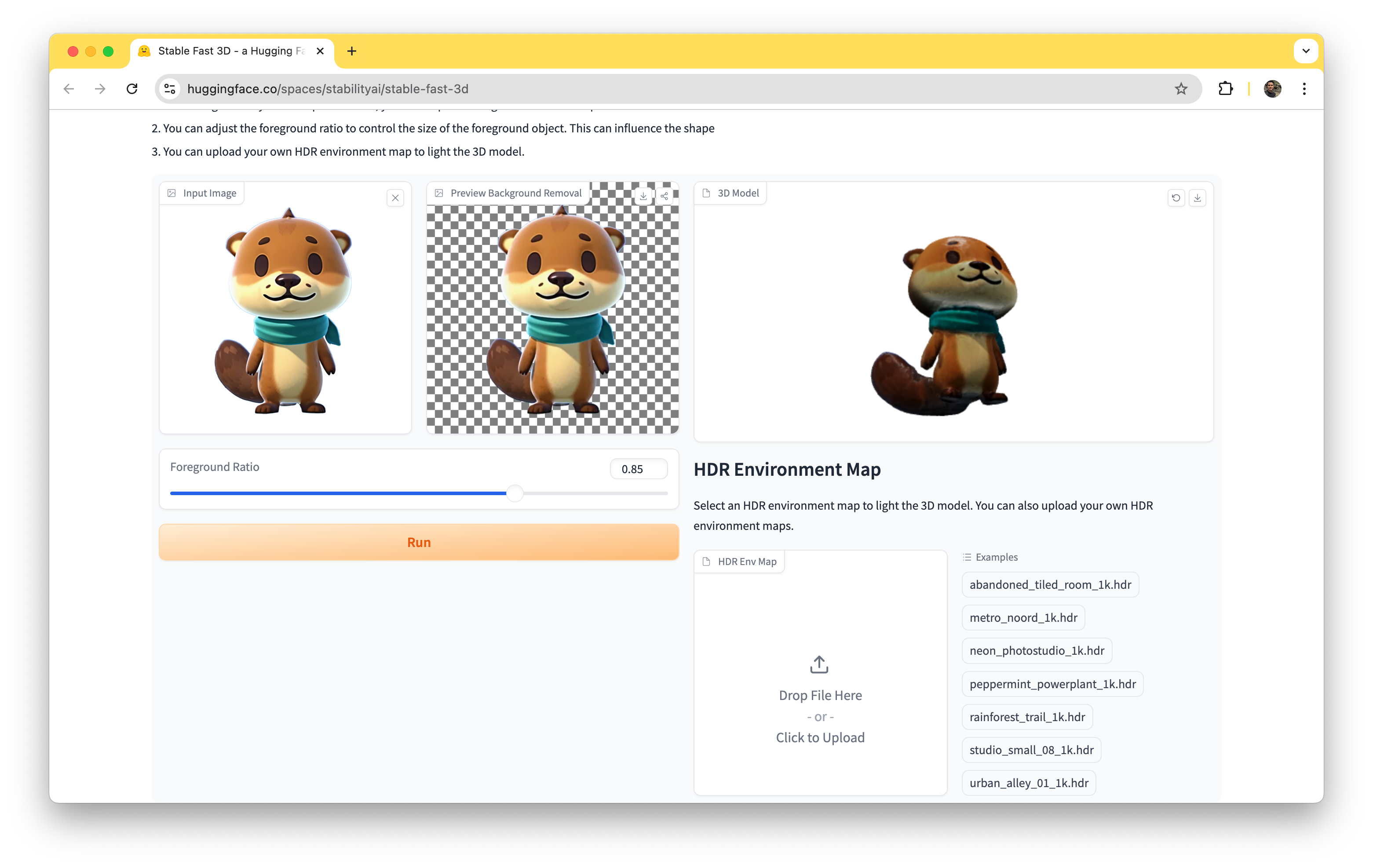The height and width of the screenshot is (868, 1373).
Task: Click the clear/remove icon on Input Image
Action: [395, 198]
